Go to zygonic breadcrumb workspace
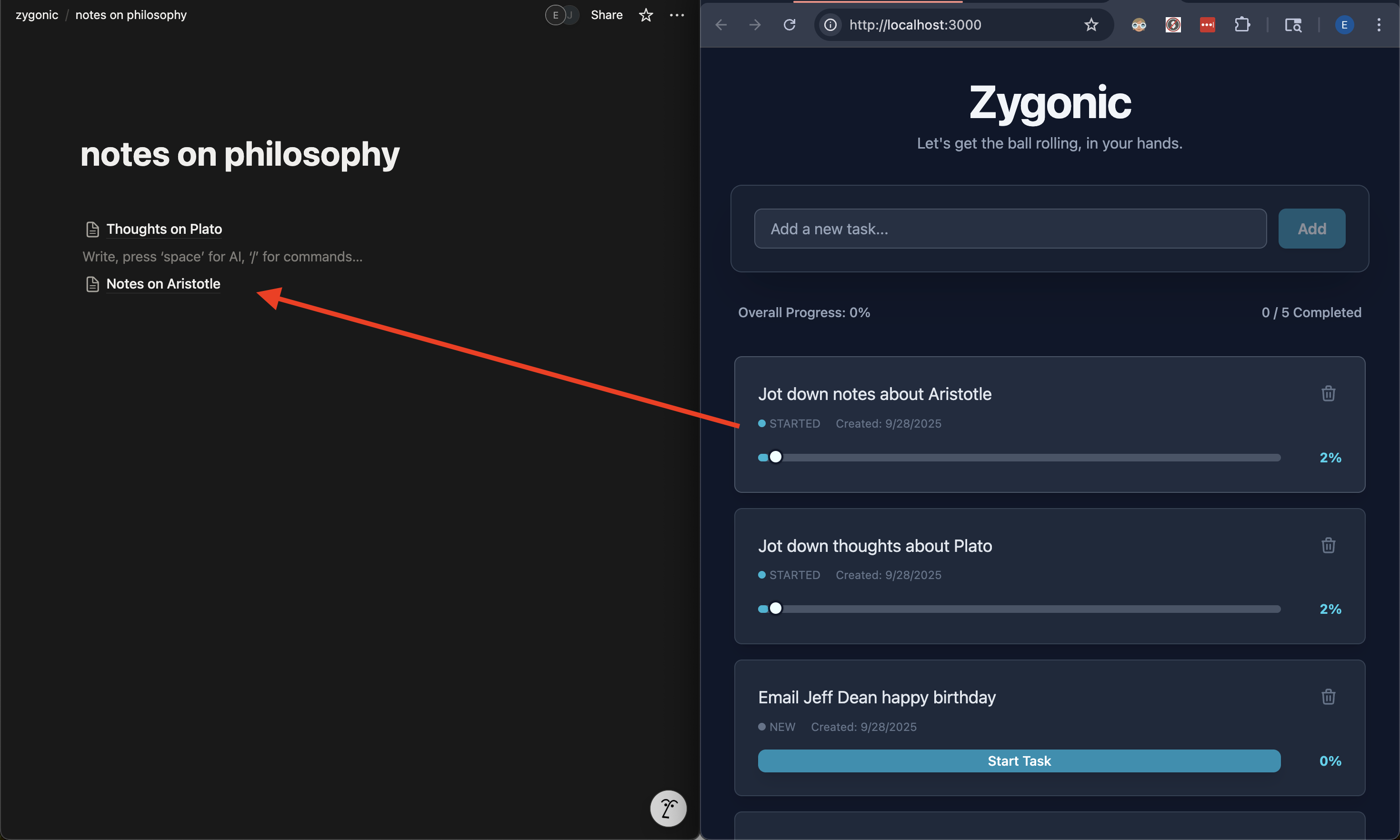The height and width of the screenshot is (840, 1400). point(37,15)
